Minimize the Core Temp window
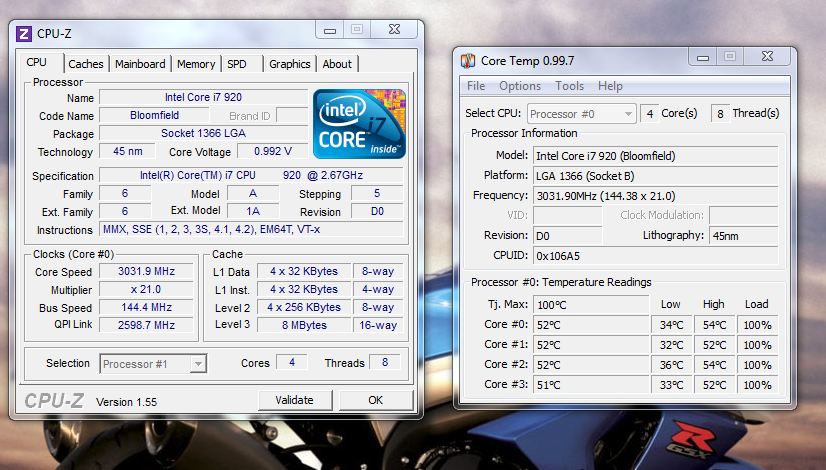The image size is (826, 470). click(x=703, y=57)
